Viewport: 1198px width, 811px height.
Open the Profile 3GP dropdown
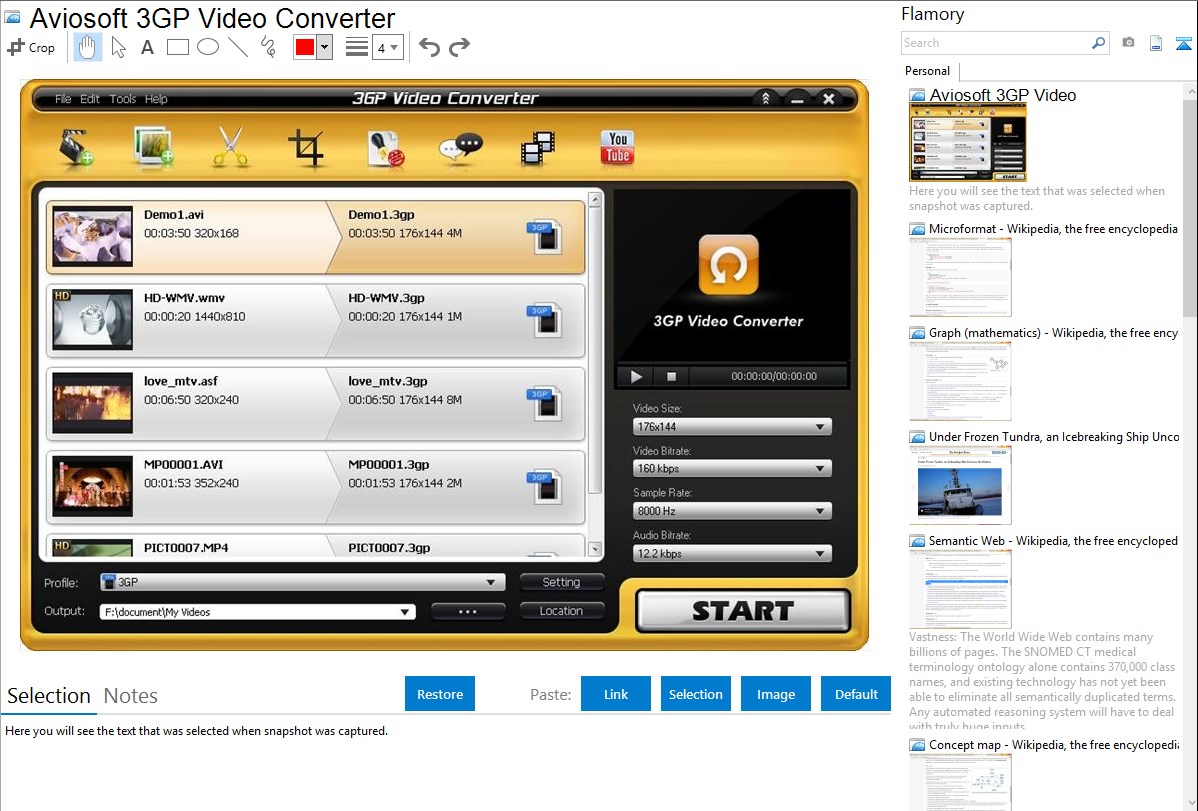coord(303,582)
